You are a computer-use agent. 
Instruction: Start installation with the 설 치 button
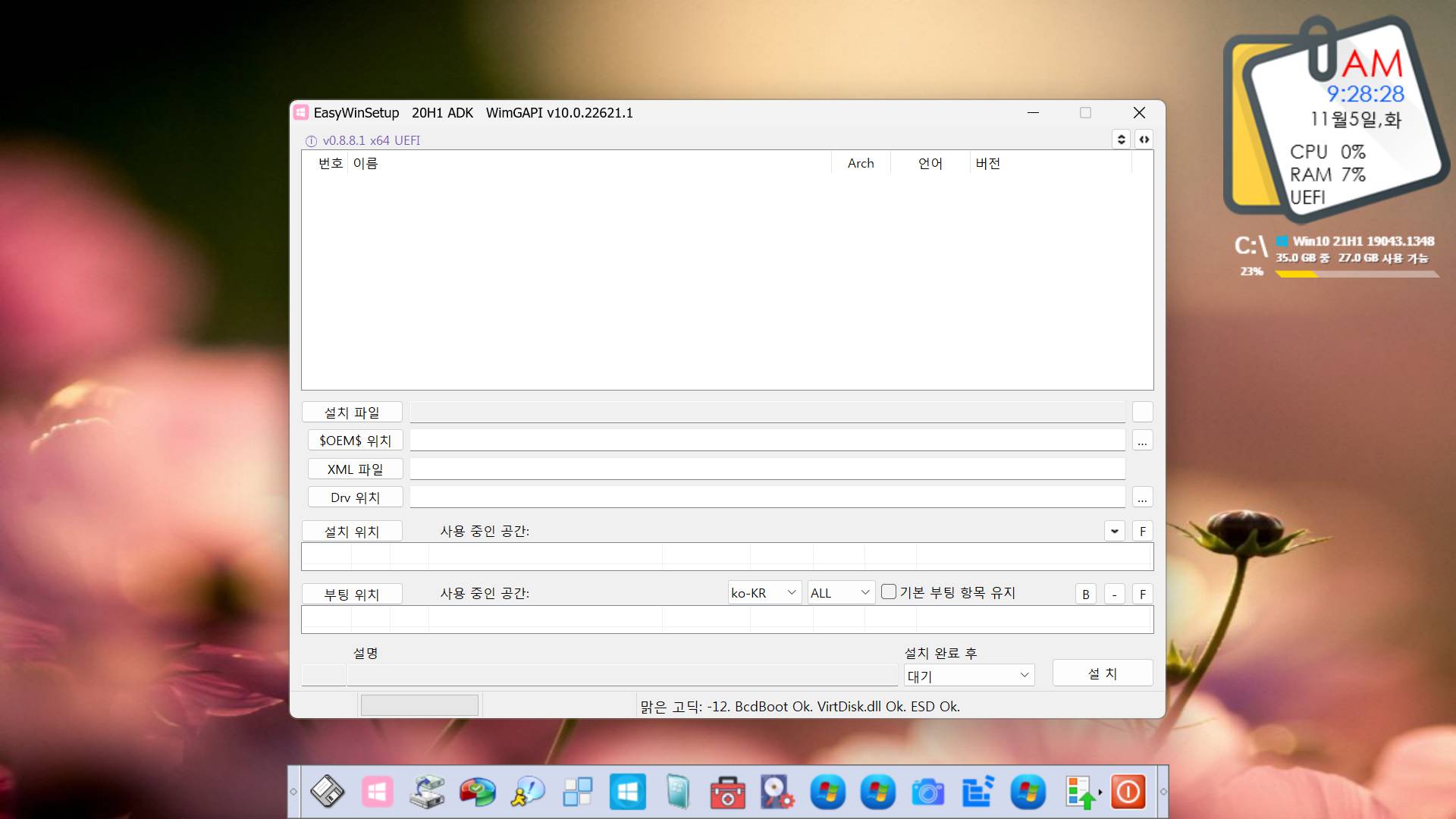[1103, 673]
